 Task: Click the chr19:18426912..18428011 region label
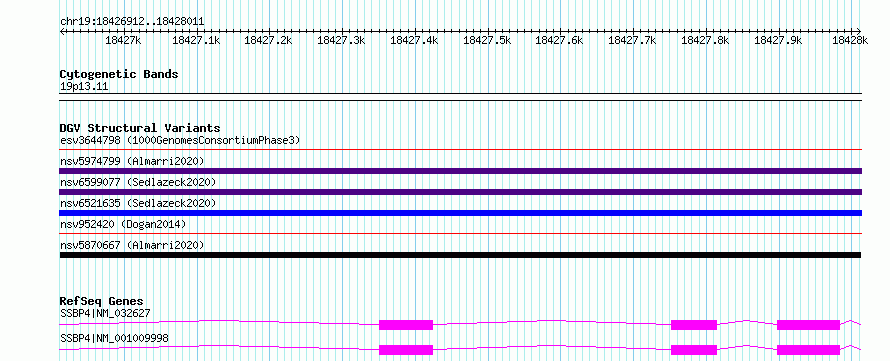click(132, 21)
